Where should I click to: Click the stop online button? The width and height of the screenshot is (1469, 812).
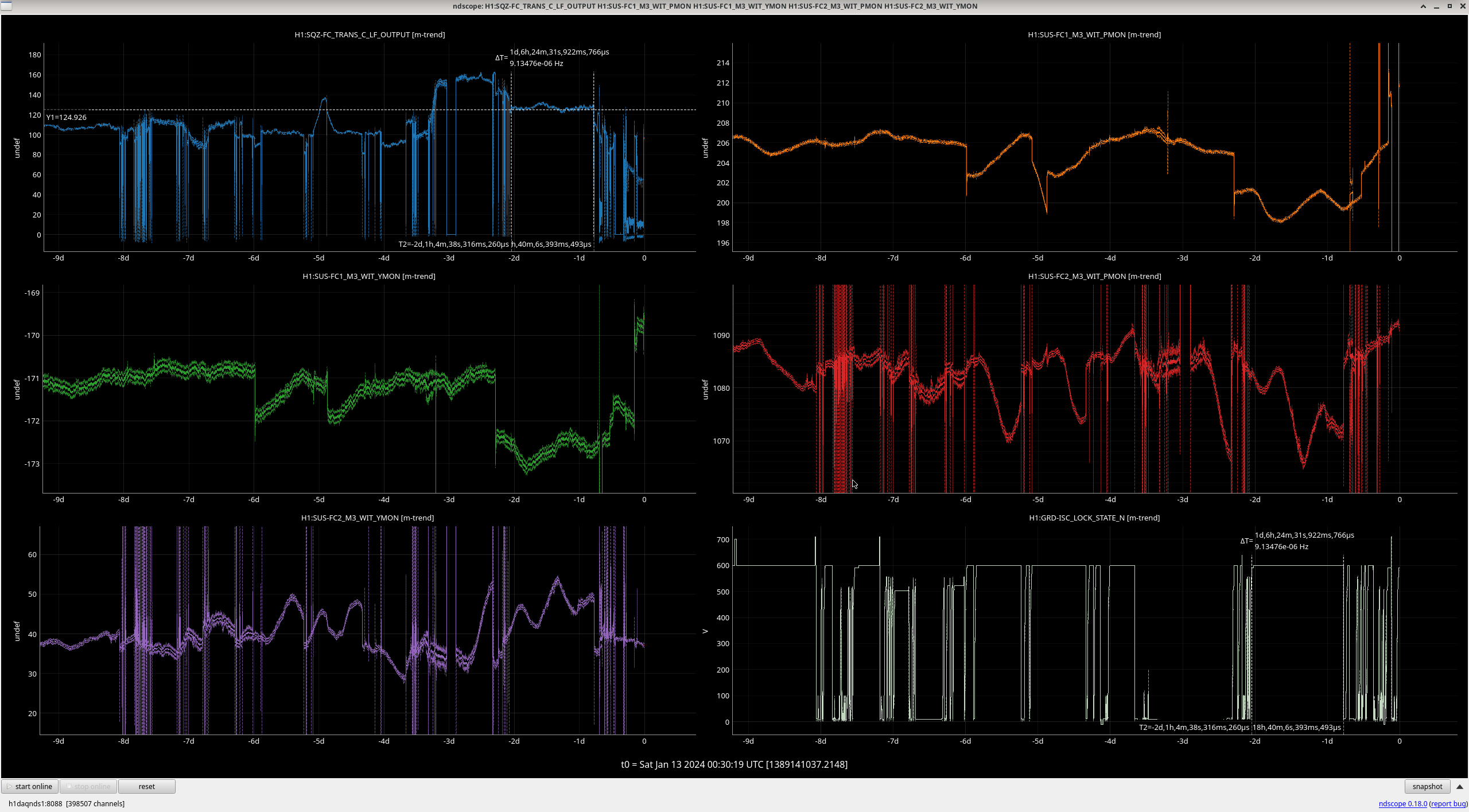pos(88,786)
